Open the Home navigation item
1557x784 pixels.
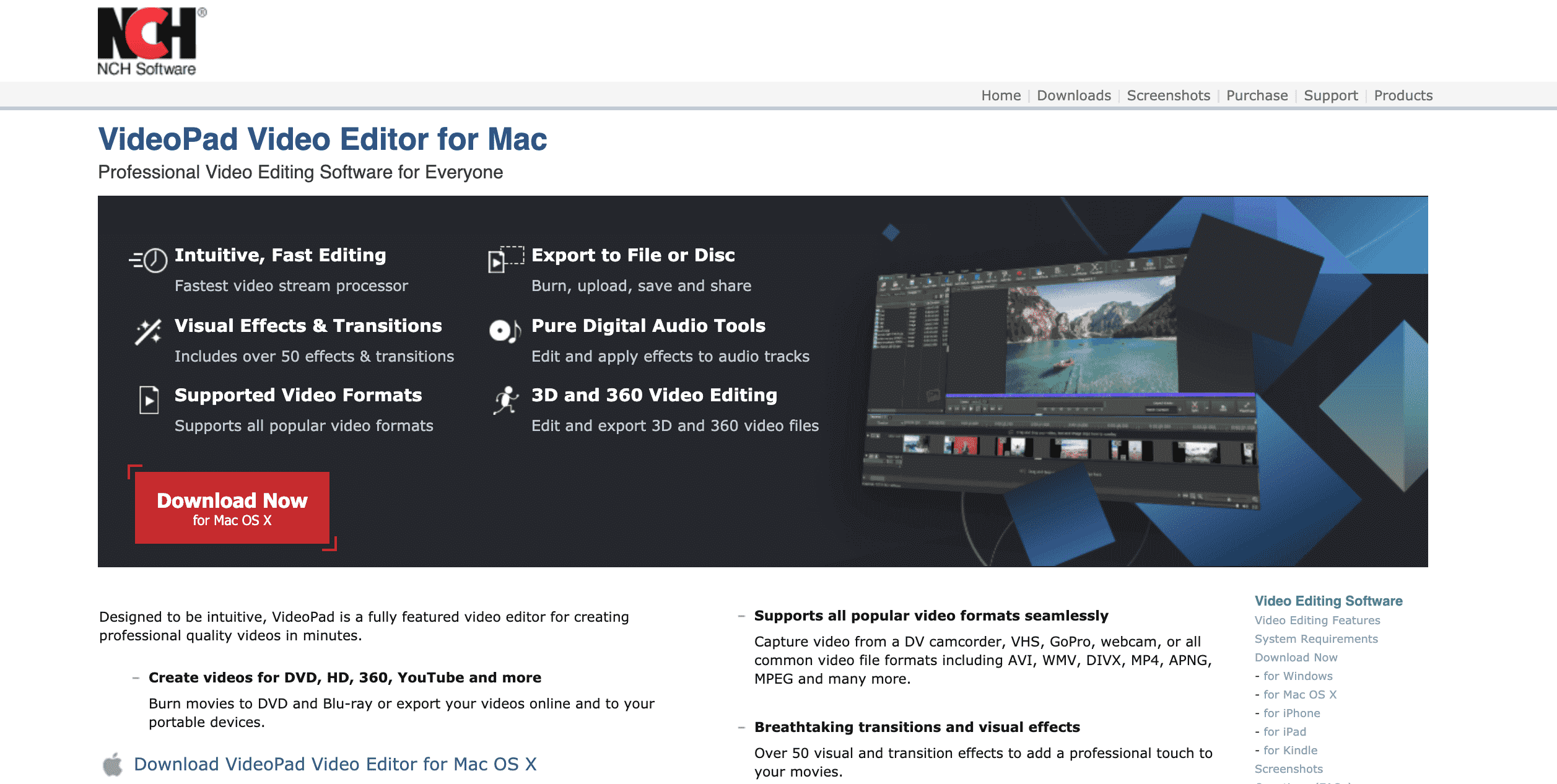tap(1000, 95)
